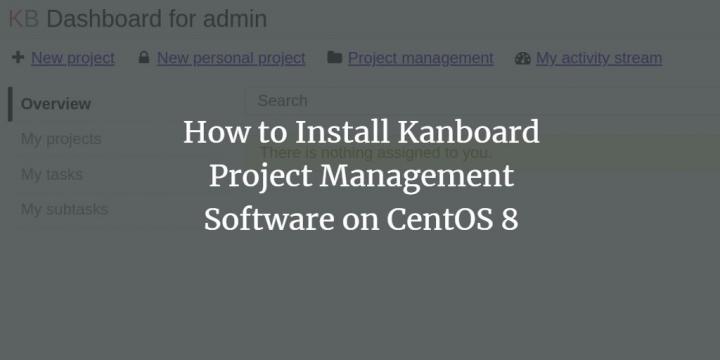
Task: Go to the Project management link
Action: pyautogui.click(x=421, y=58)
